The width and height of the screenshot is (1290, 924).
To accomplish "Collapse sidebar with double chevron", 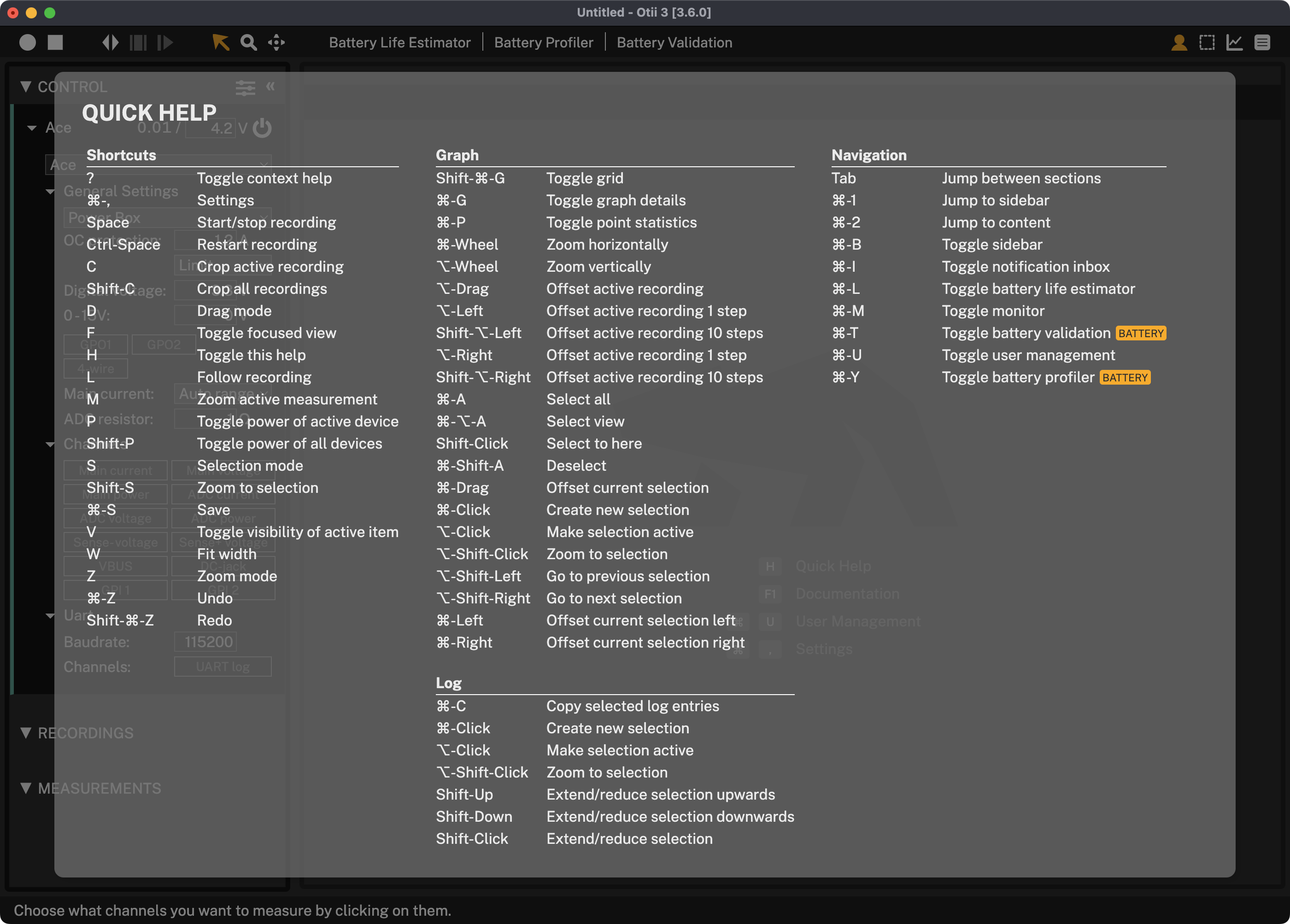I will click(x=271, y=87).
